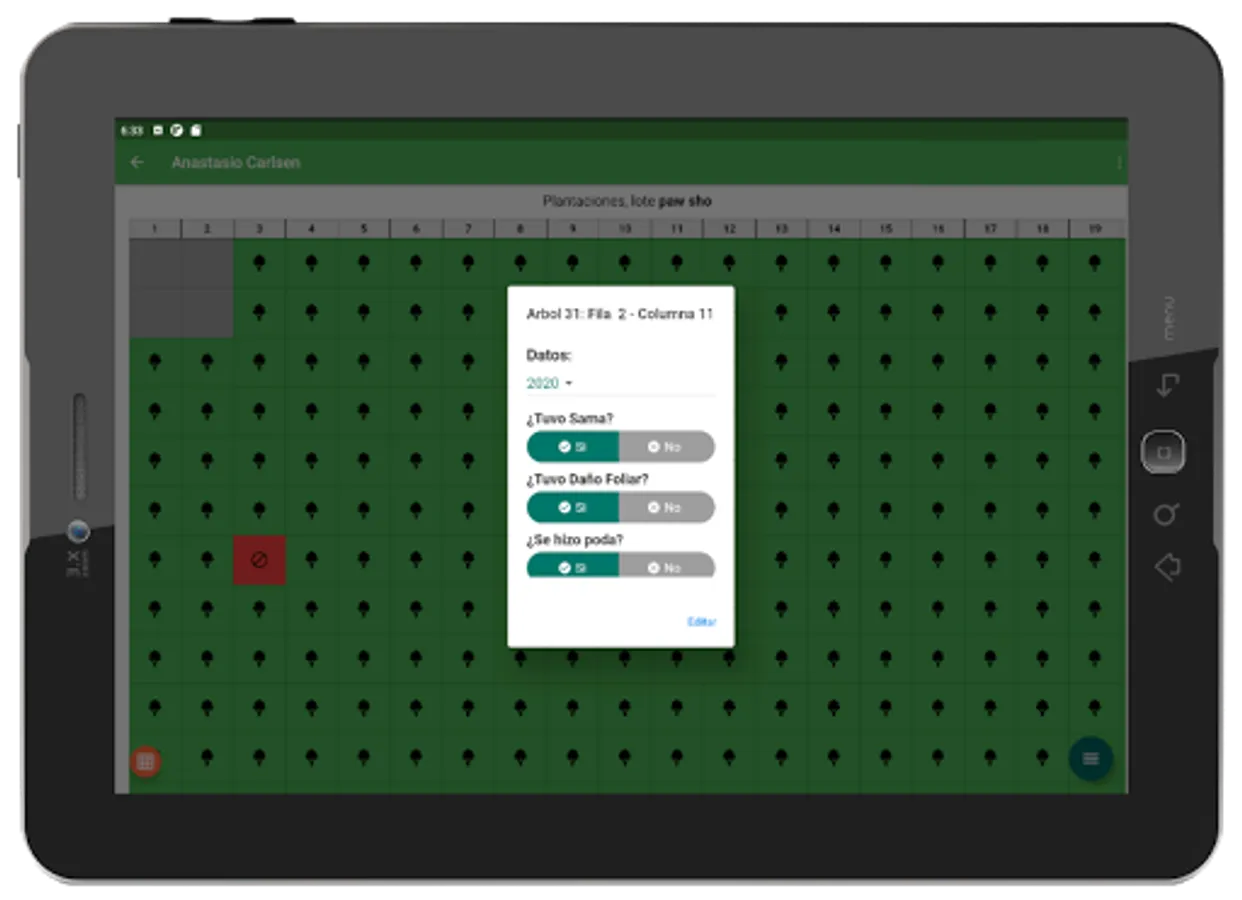The image size is (1242, 900).
Task: Click the '¿Tuvo Daño Foliar?' question label
Action: point(588,480)
